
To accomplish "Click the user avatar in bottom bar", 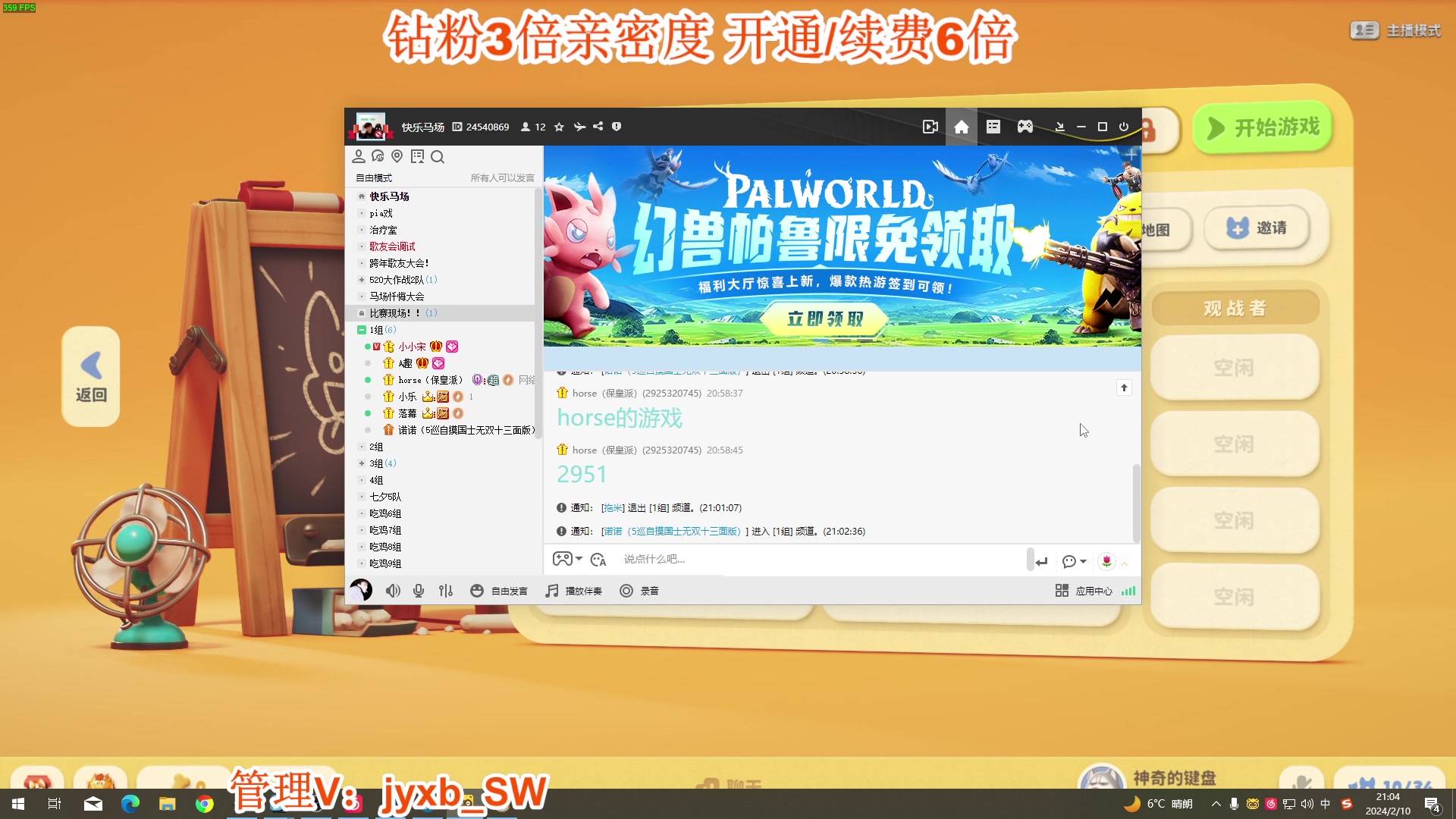I will pos(361,590).
